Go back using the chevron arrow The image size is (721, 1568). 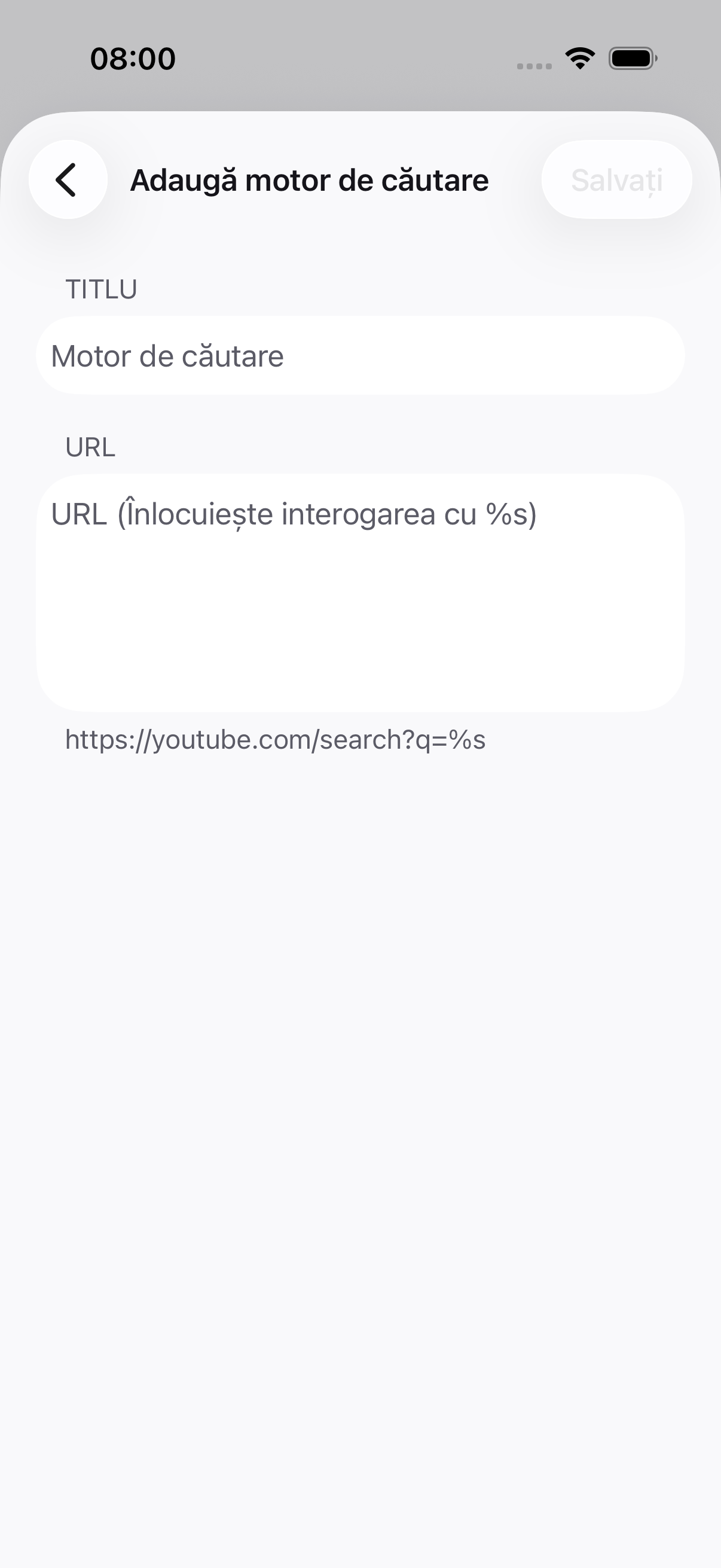coord(66,180)
